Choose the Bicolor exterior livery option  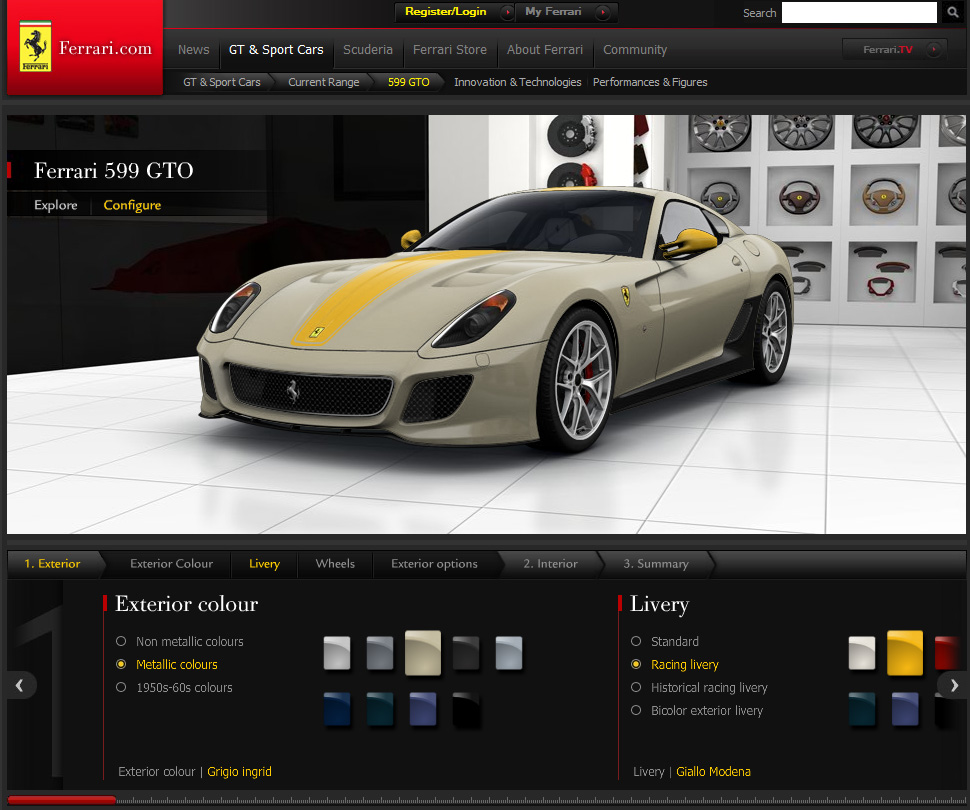[x=636, y=710]
